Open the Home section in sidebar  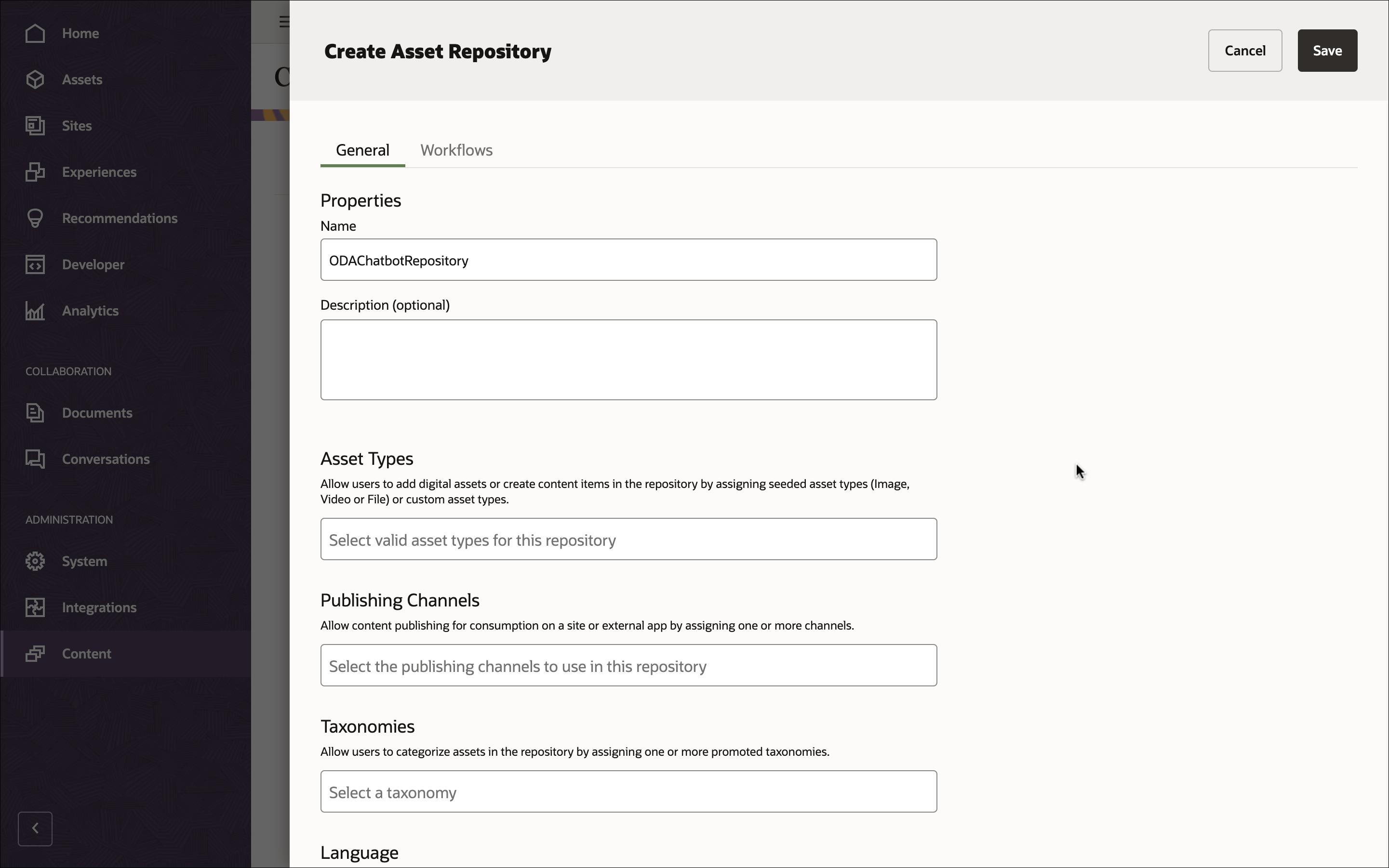[80, 33]
